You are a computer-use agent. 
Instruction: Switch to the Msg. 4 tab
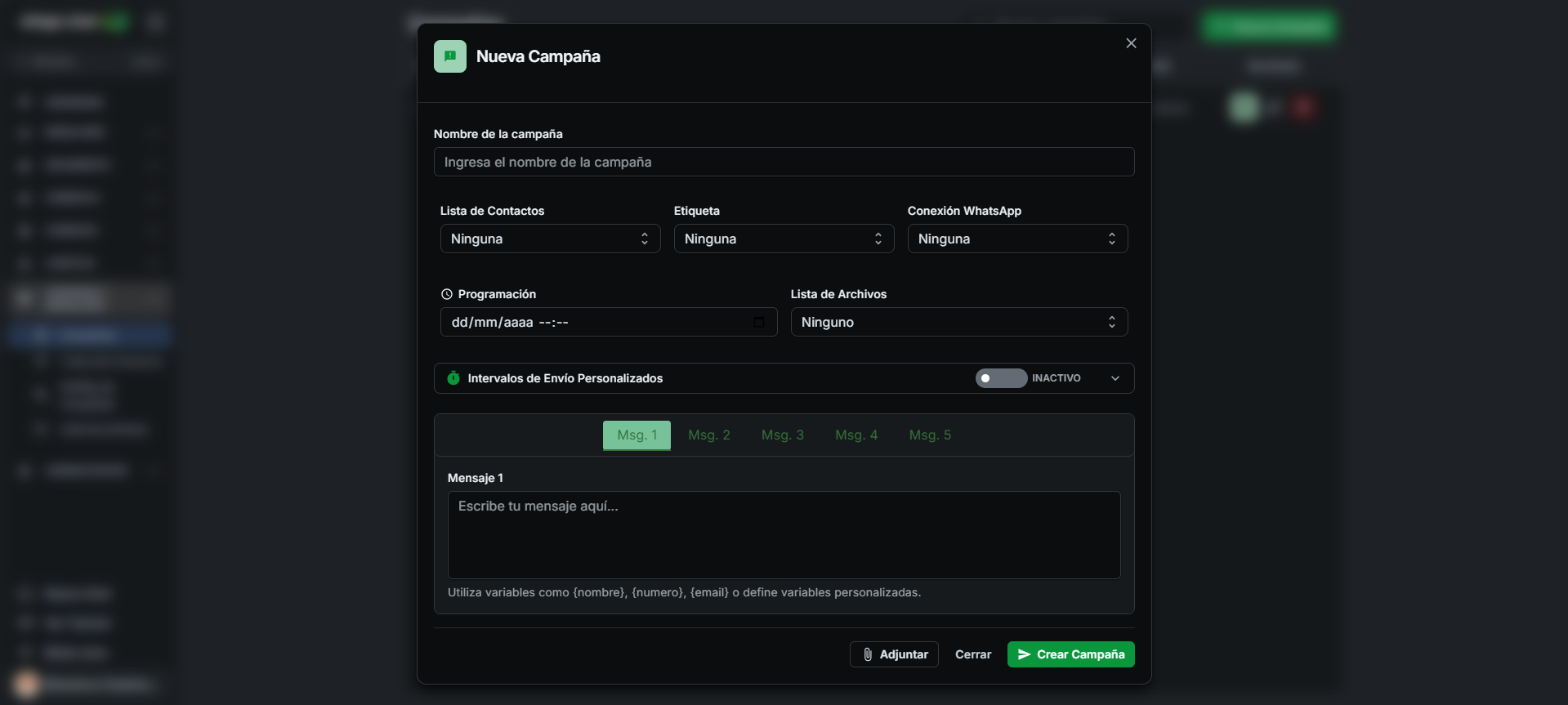(x=856, y=435)
